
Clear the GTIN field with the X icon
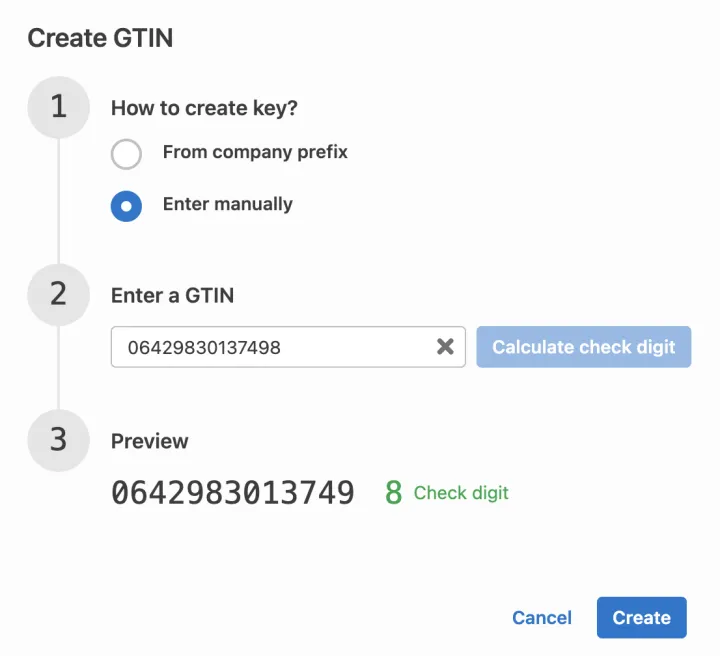point(445,347)
